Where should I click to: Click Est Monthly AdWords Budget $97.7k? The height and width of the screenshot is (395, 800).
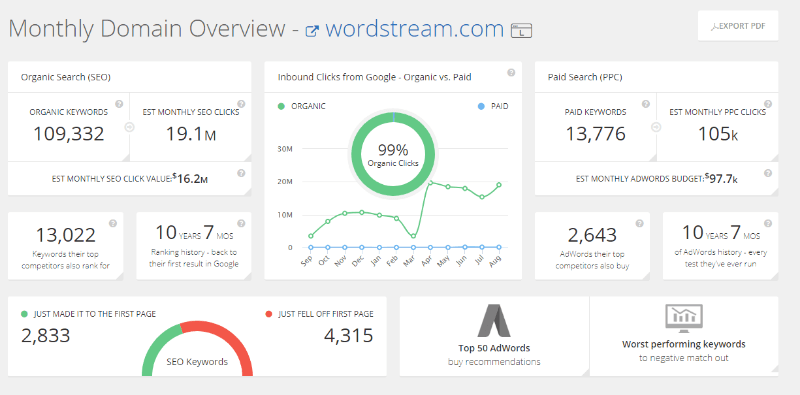(657, 179)
